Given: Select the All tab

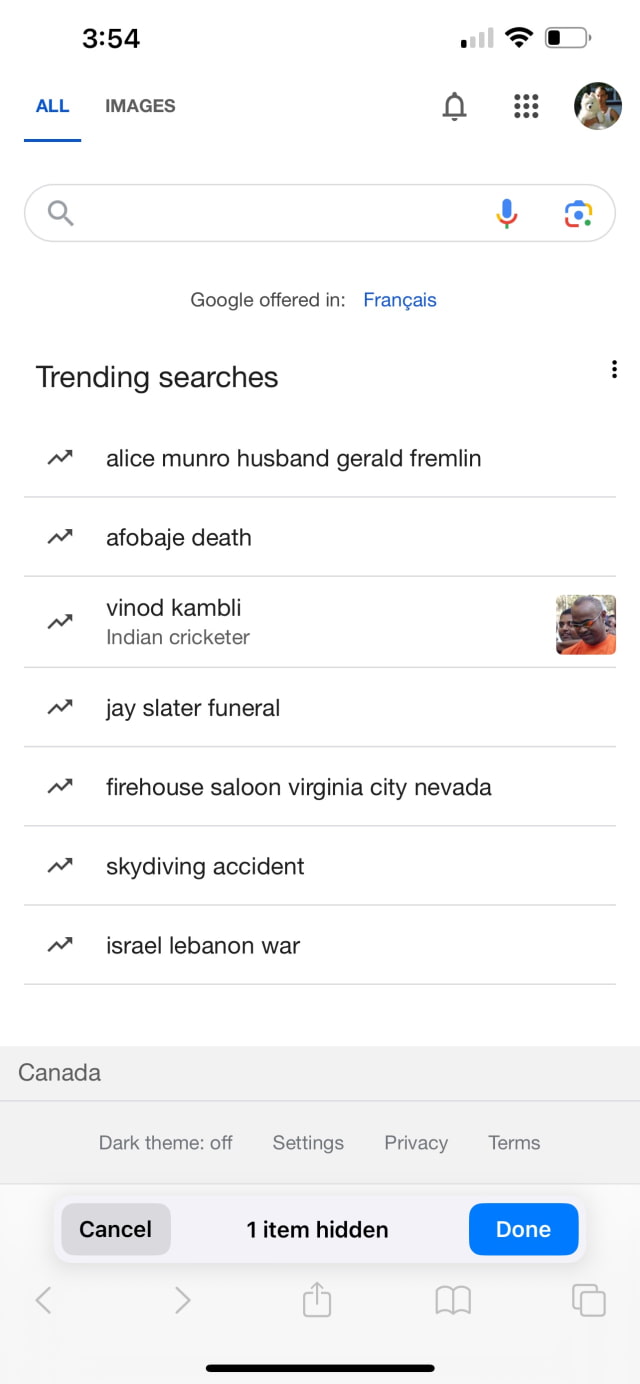Looking at the screenshot, I should [52, 106].
